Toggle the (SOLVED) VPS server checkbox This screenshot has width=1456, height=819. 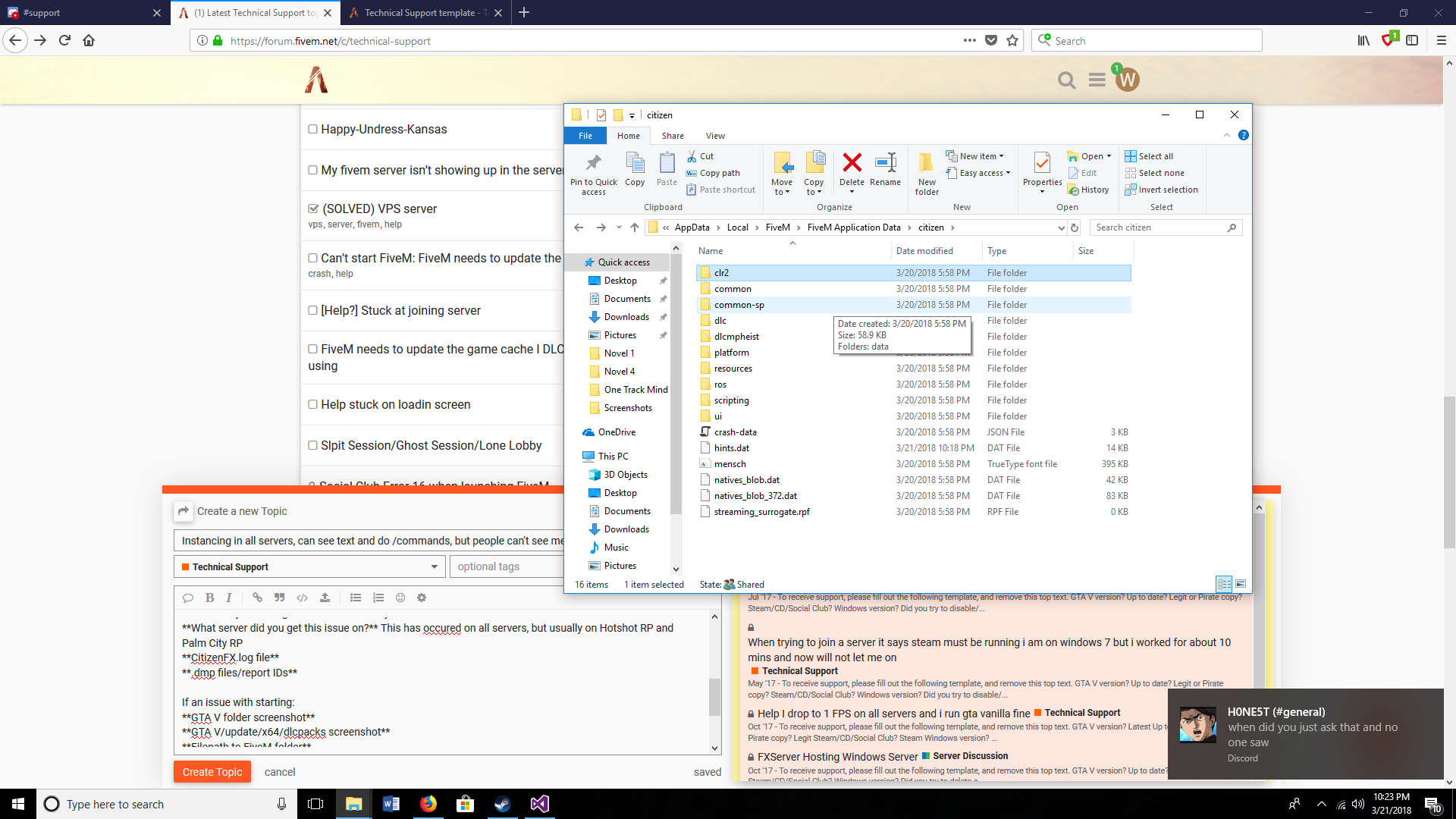[x=313, y=209]
